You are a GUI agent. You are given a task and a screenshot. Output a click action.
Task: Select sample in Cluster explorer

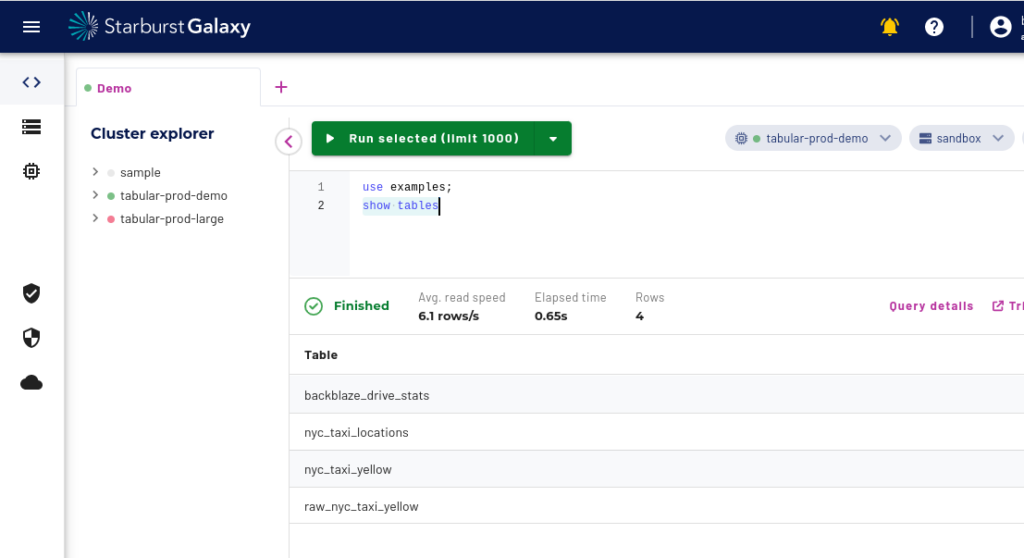point(140,172)
